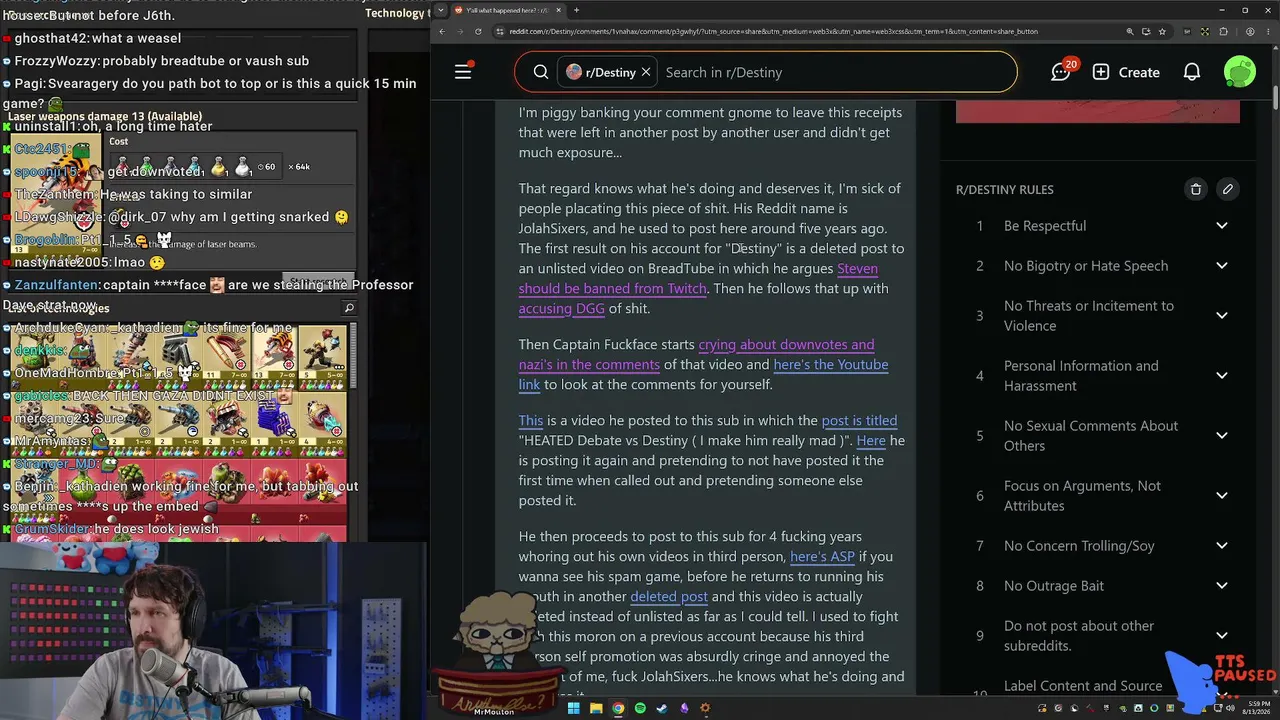1280x720 pixels.
Task: Close the Reddit browser tab
Action: 559,10
